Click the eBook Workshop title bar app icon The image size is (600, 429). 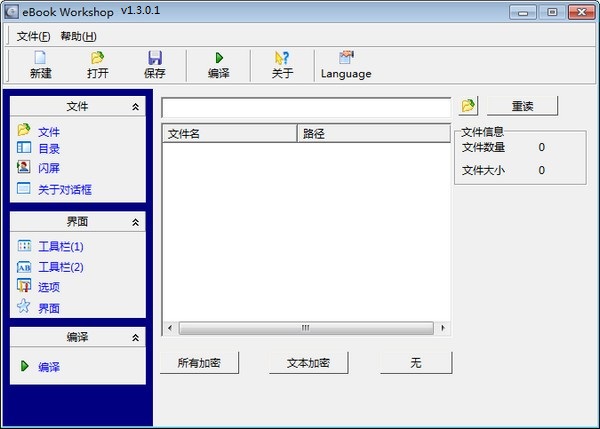coord(11,11)
